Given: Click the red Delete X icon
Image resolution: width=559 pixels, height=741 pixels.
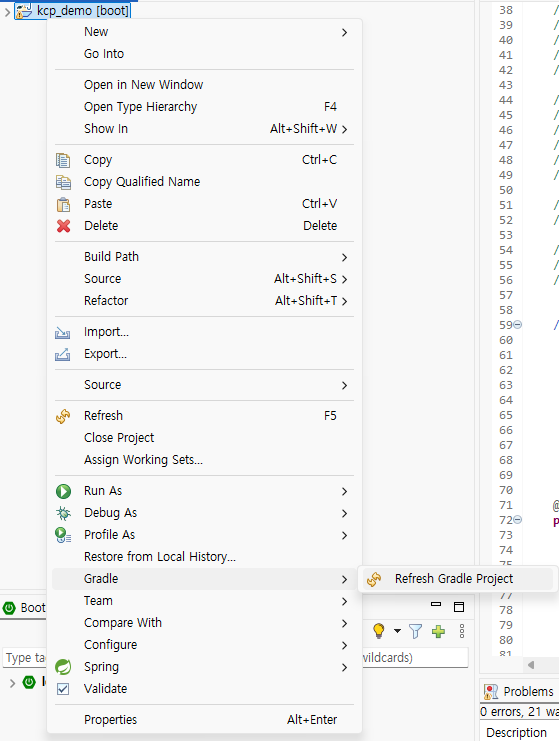Looking at the screenshot, I should click(x=63, y=226).
